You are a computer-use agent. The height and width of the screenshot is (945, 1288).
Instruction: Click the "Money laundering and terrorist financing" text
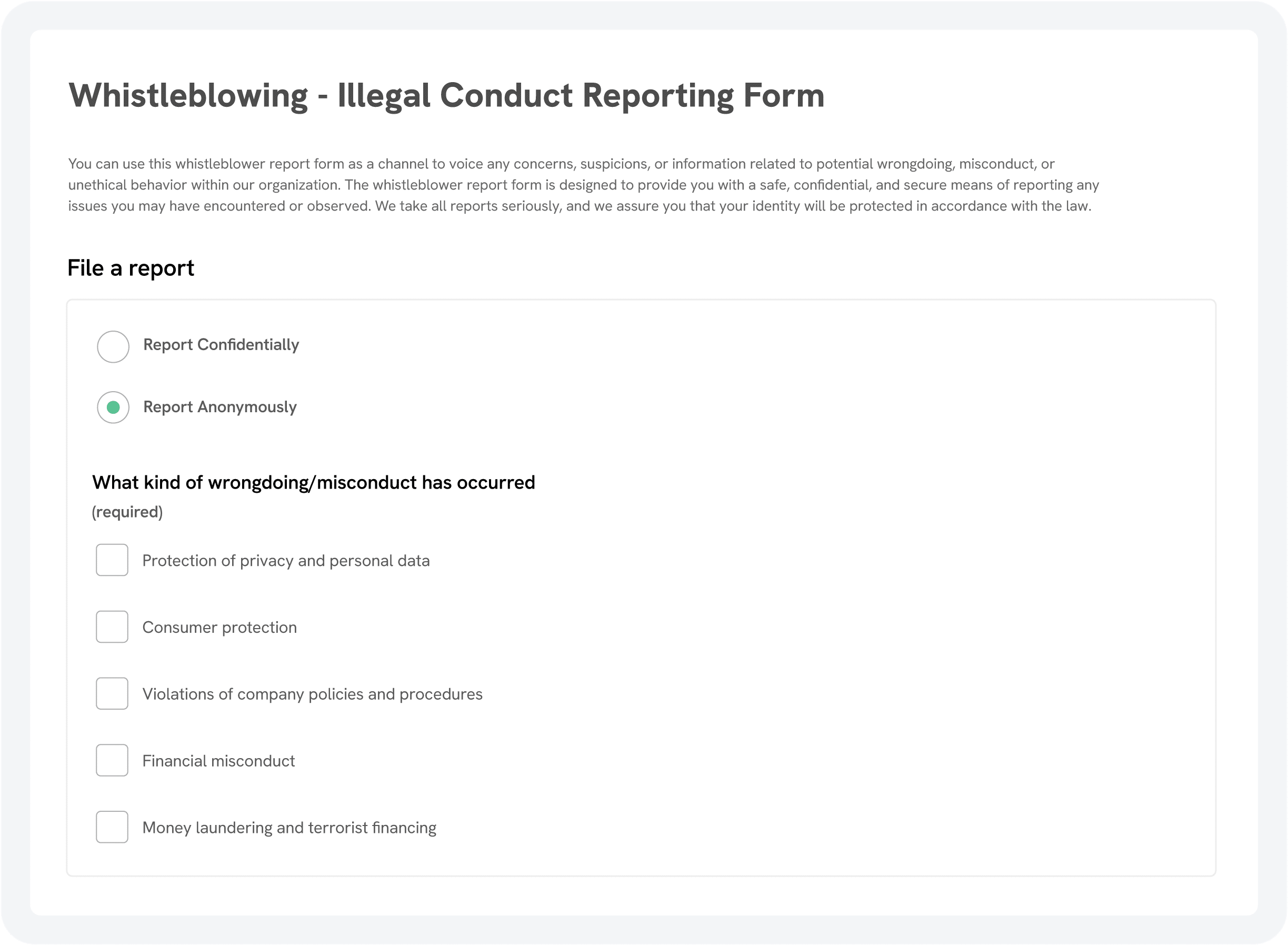coord(289,828)
